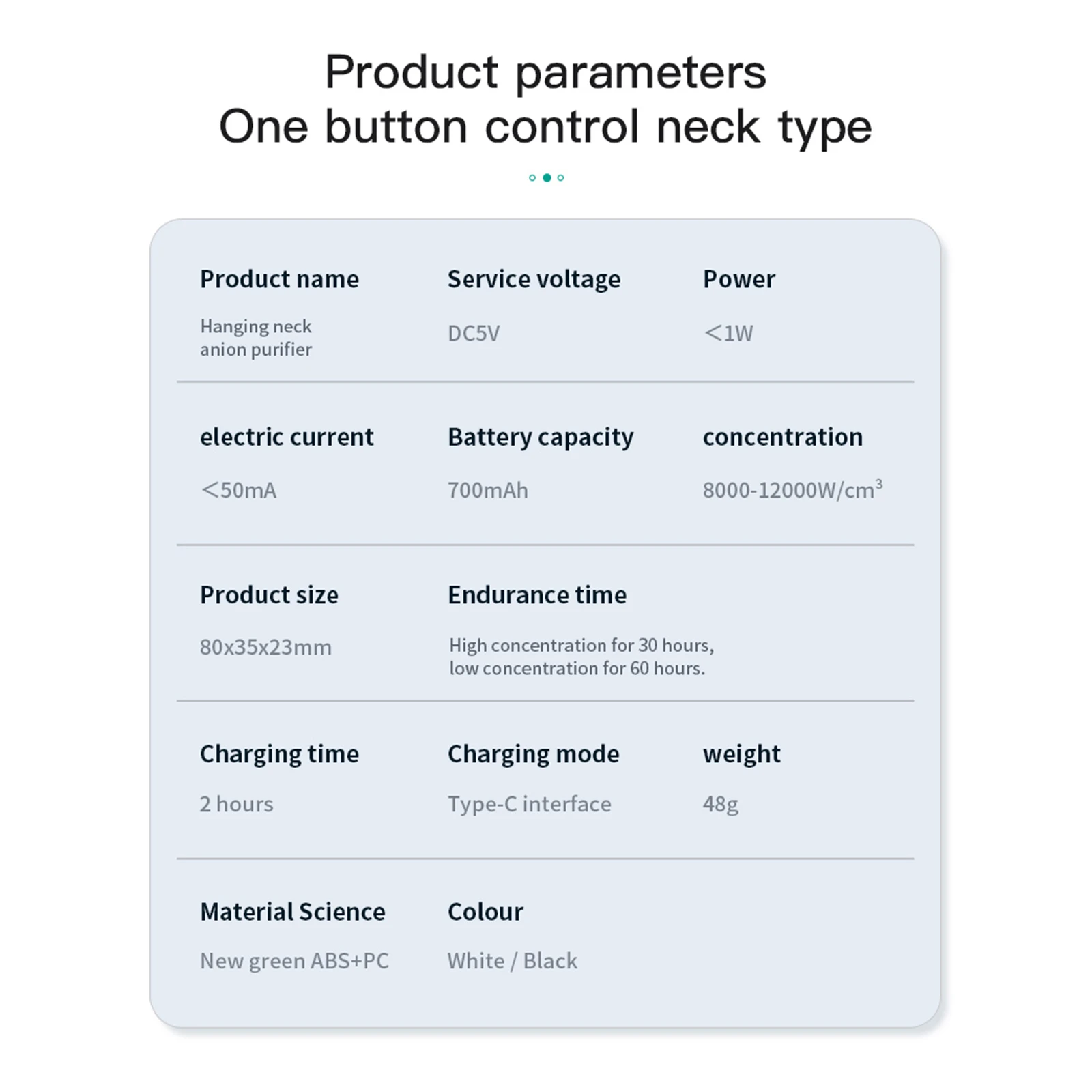The width and height of the screenshot is (1092, 1092).
Task: Click the right hollow pagination dot
Action: [561, 177]
